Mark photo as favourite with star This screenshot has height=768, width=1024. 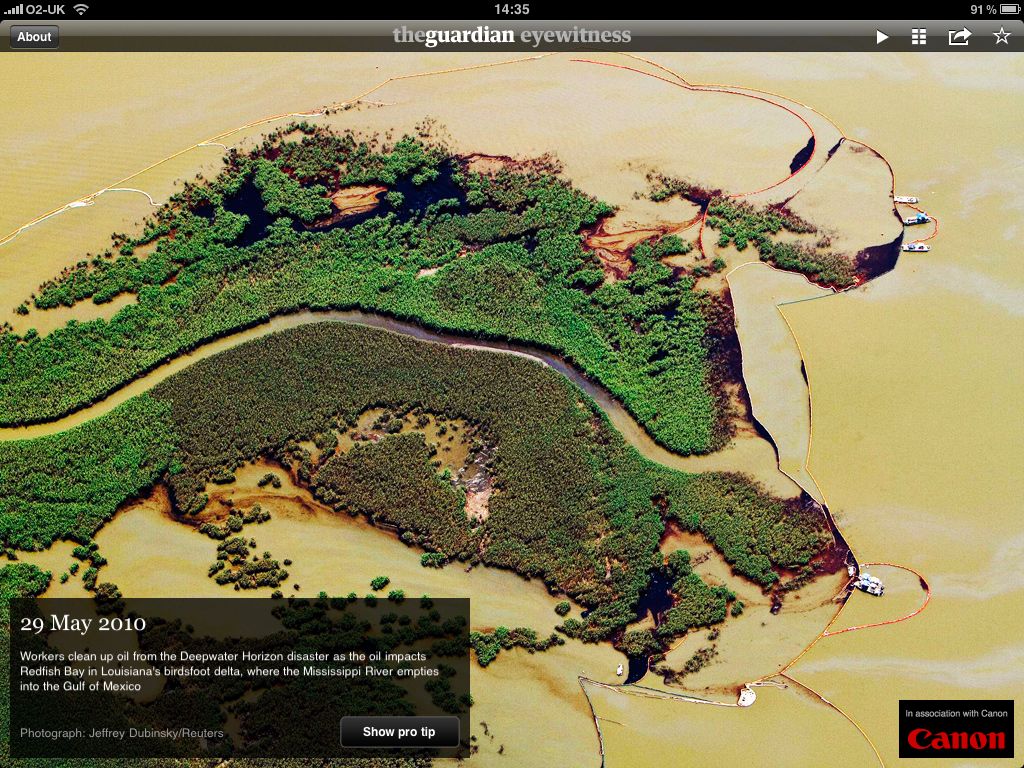(1001, 37)
